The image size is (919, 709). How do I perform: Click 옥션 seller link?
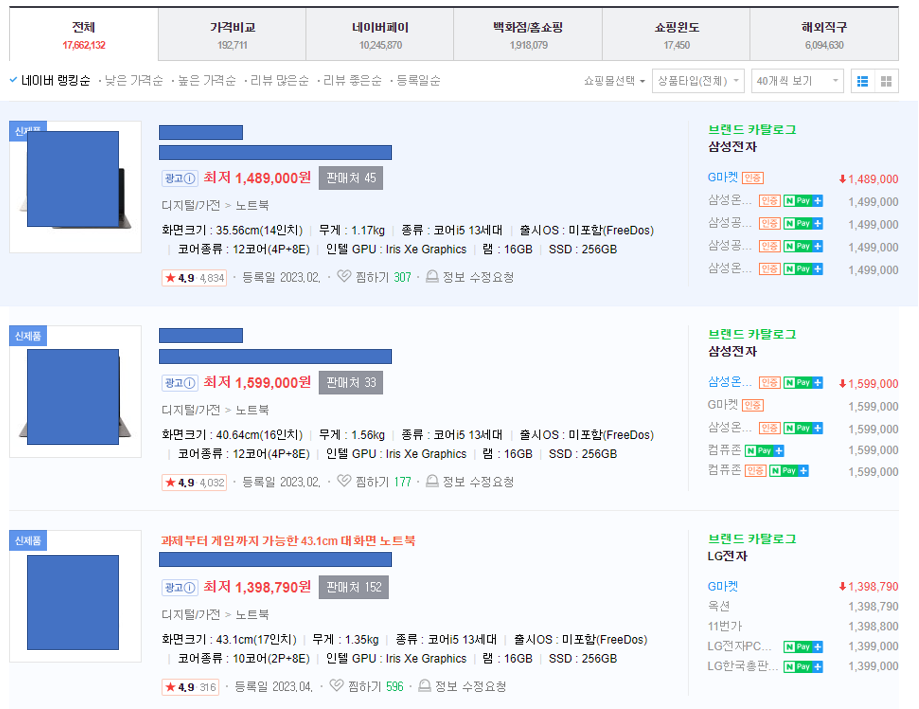718,606
